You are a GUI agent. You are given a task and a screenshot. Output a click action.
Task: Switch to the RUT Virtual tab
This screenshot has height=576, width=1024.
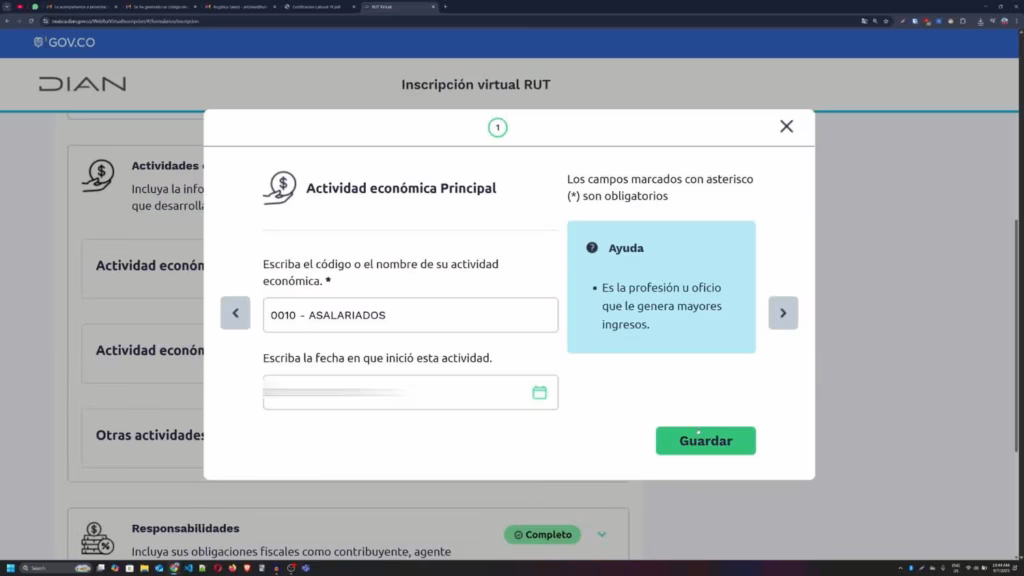(399, 7)
